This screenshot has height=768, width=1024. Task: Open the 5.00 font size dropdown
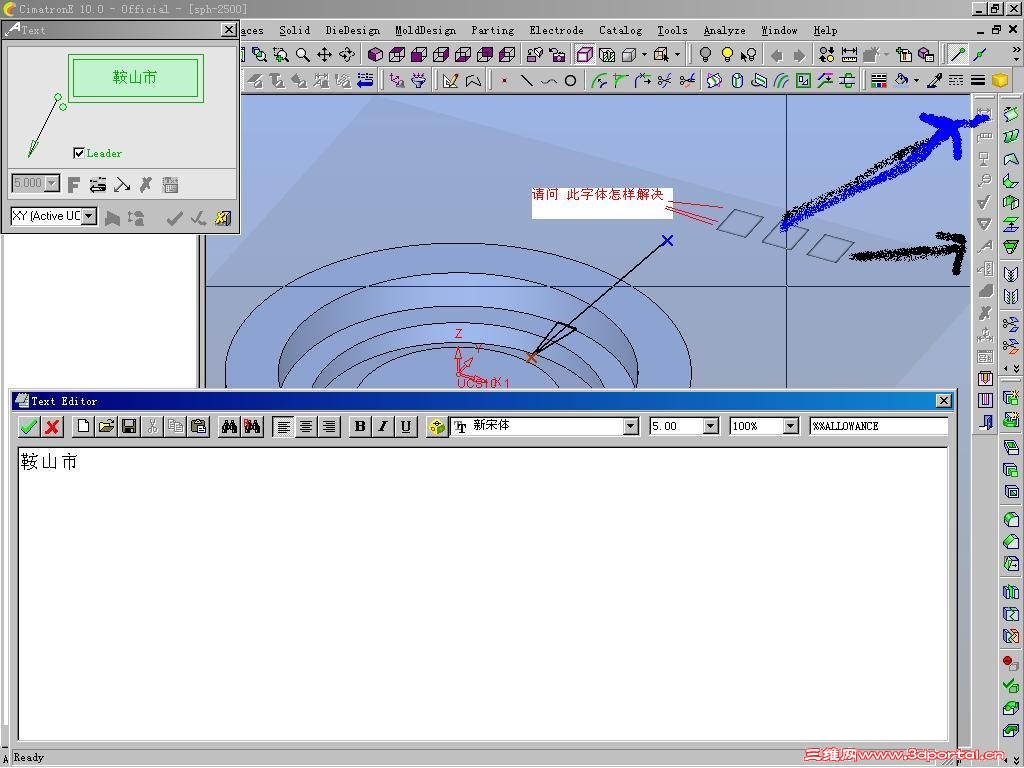711,426
